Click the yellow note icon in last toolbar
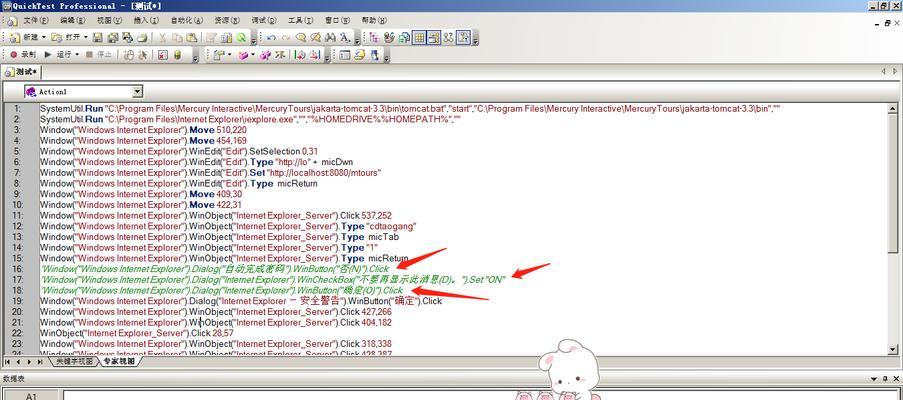903x400 pixels. tap(360, 55)
